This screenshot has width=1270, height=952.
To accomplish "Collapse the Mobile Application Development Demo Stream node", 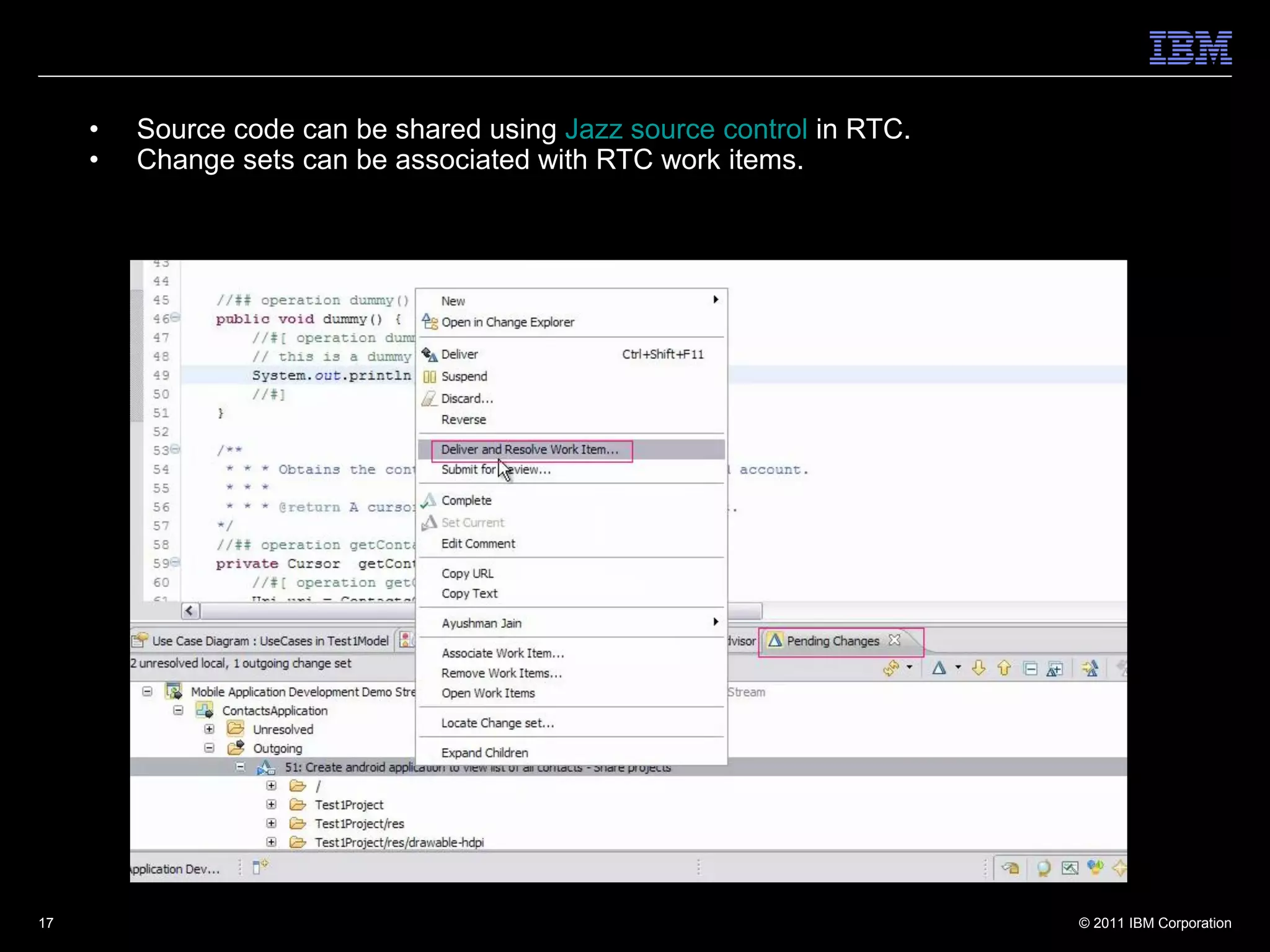I will pos(148,691).
